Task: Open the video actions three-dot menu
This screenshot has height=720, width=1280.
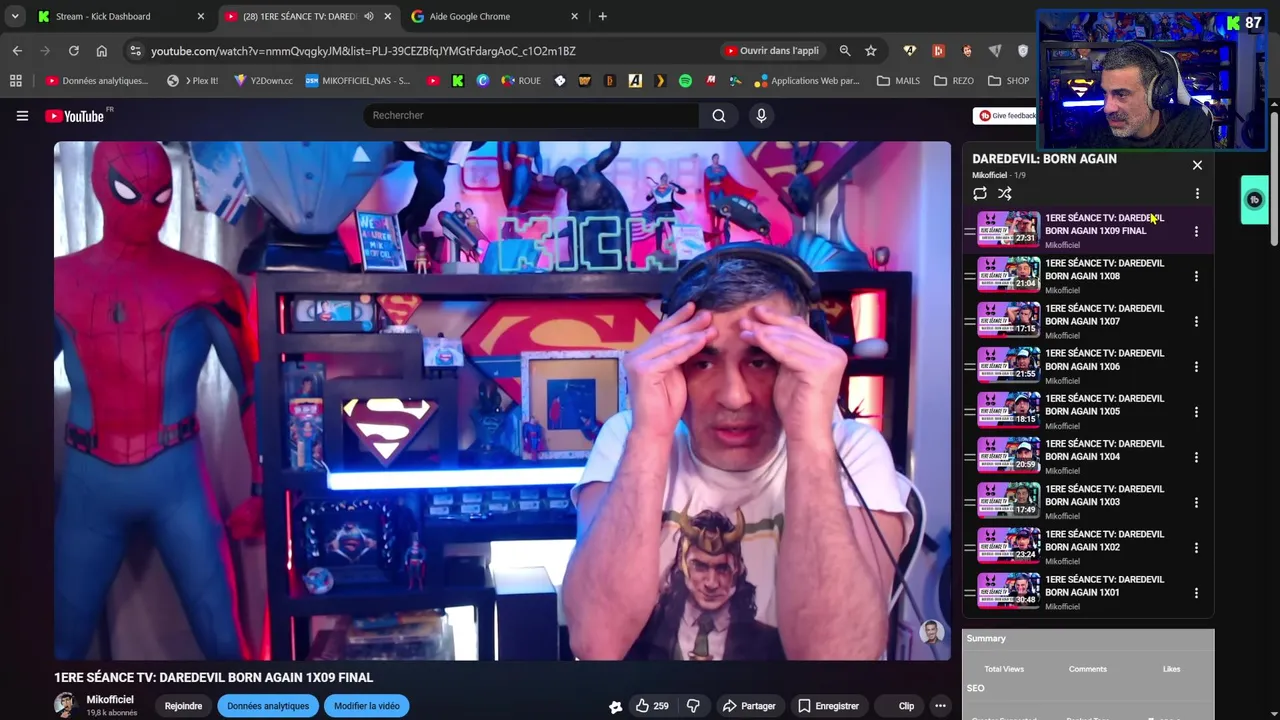Action: coord(940,706)
